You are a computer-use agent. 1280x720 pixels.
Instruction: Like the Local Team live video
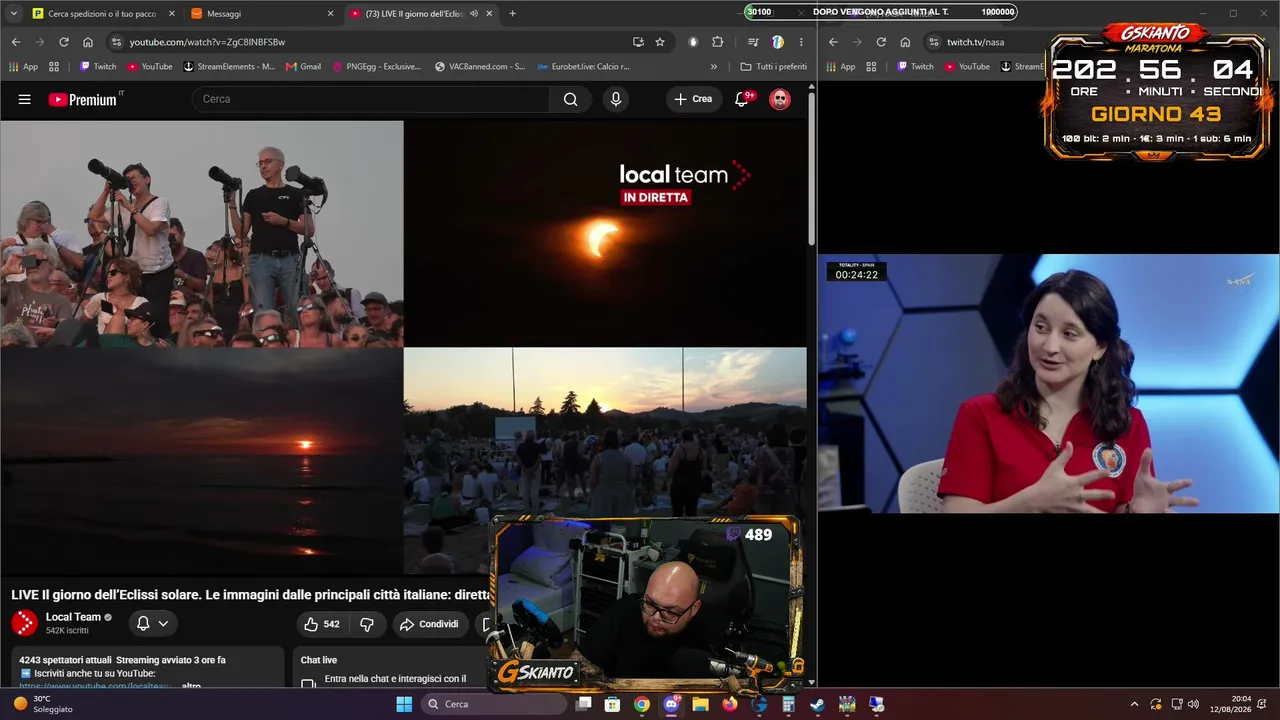(322, 624)
